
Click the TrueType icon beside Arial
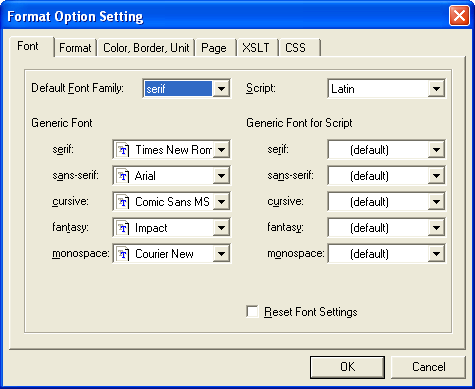123,176
